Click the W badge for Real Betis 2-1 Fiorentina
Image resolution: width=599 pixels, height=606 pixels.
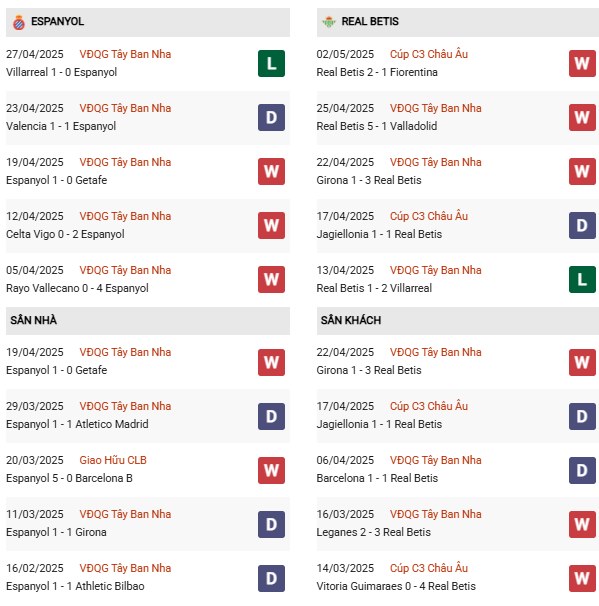pos(582,63)
